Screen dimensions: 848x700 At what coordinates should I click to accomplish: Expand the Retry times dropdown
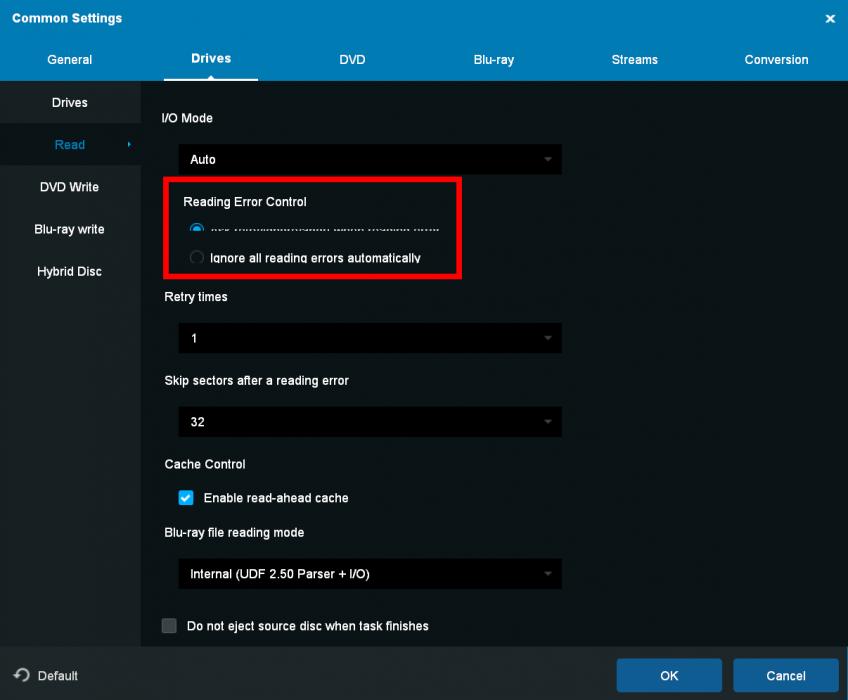point(369,339)
